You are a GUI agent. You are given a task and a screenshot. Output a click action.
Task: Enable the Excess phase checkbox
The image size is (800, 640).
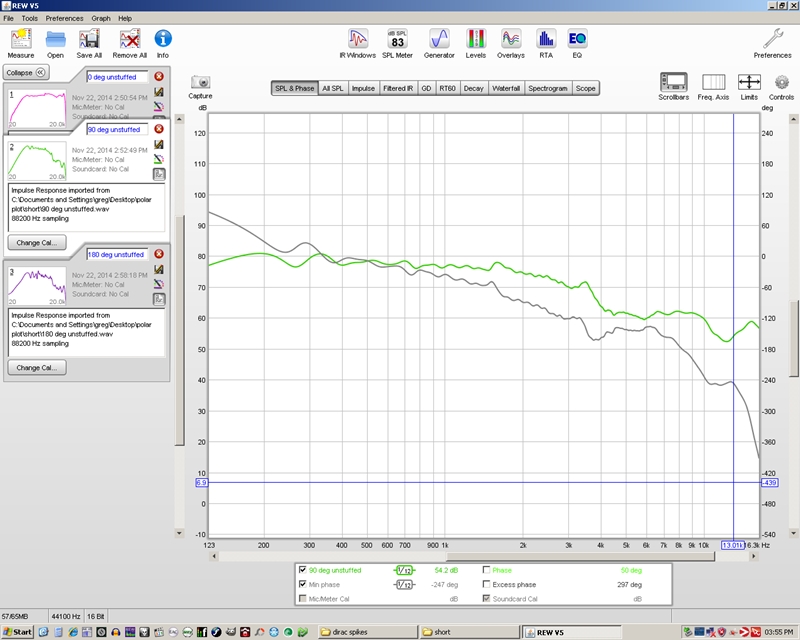pyautogui.click(x=486, y=584)
